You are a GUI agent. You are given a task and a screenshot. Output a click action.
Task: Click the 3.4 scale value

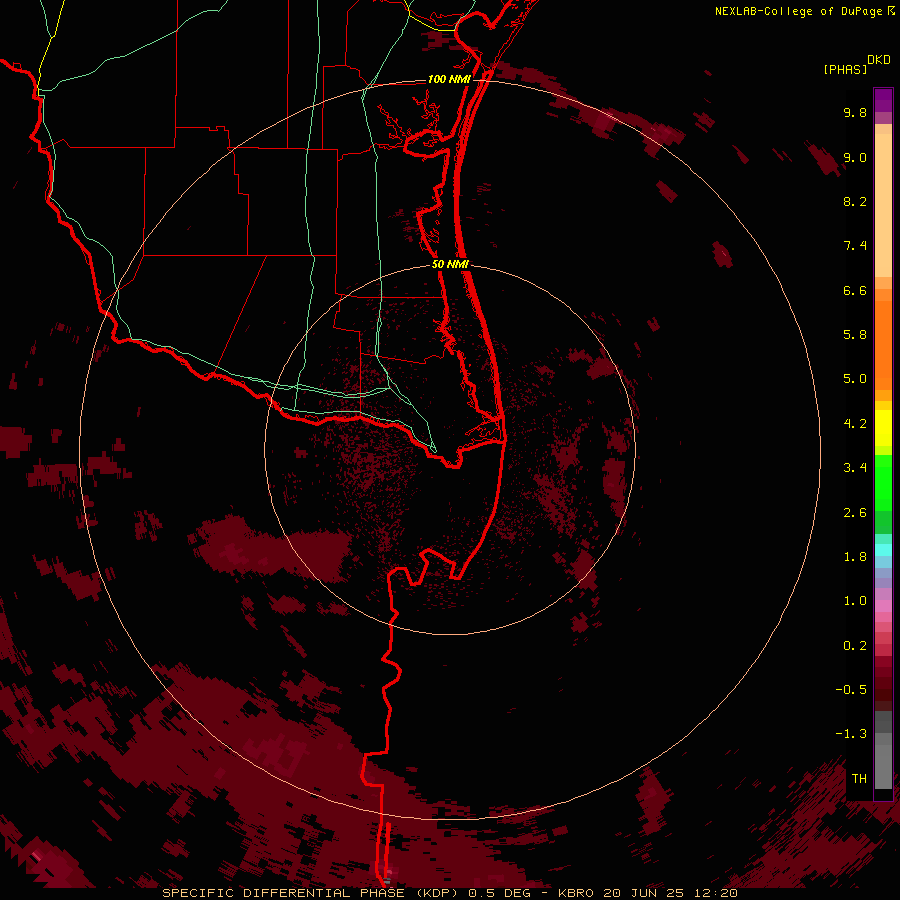point(855,468)
